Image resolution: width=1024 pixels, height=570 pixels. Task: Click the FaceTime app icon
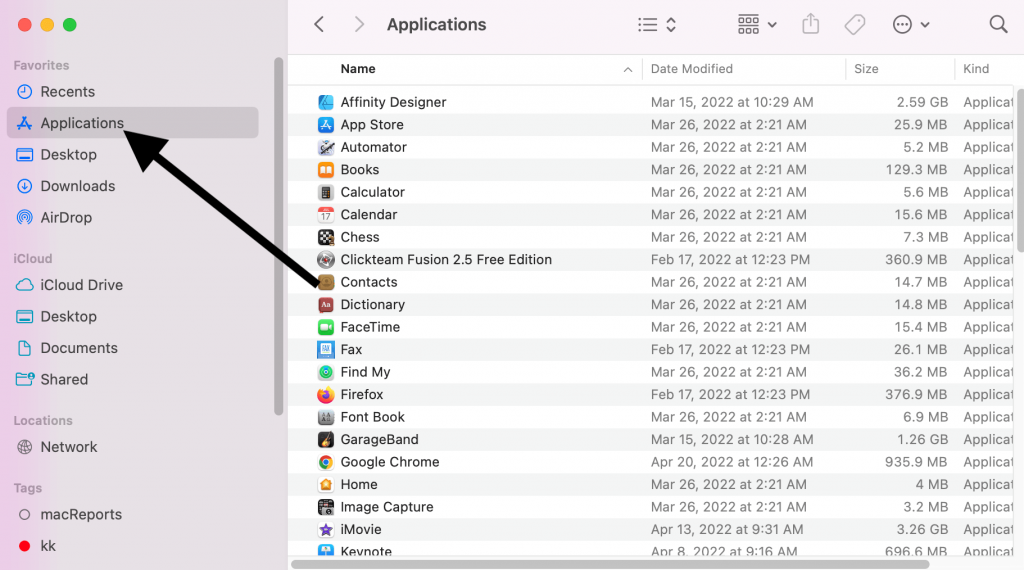(x=326, y=327)
